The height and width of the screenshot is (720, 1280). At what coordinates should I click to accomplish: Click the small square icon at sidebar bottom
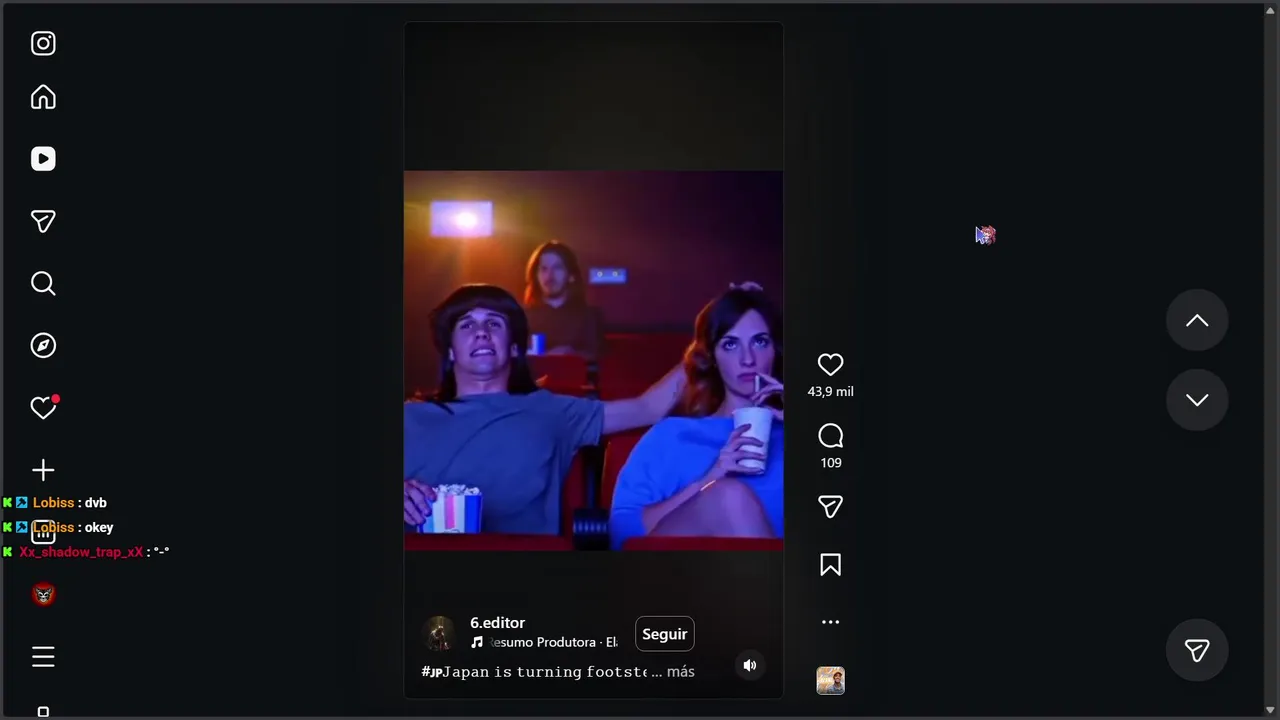43,712
